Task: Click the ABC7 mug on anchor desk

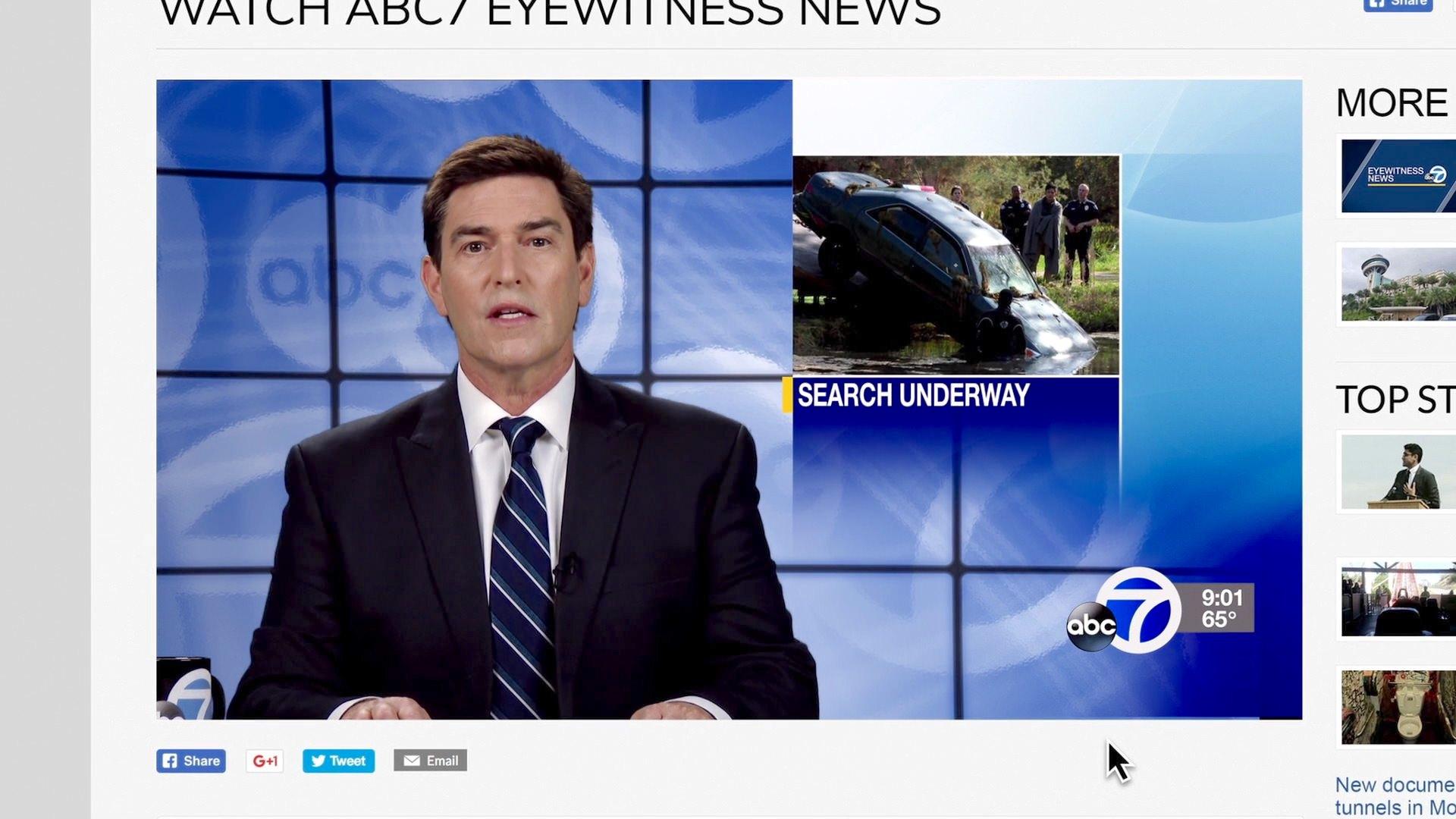Action: click(189, 690)
